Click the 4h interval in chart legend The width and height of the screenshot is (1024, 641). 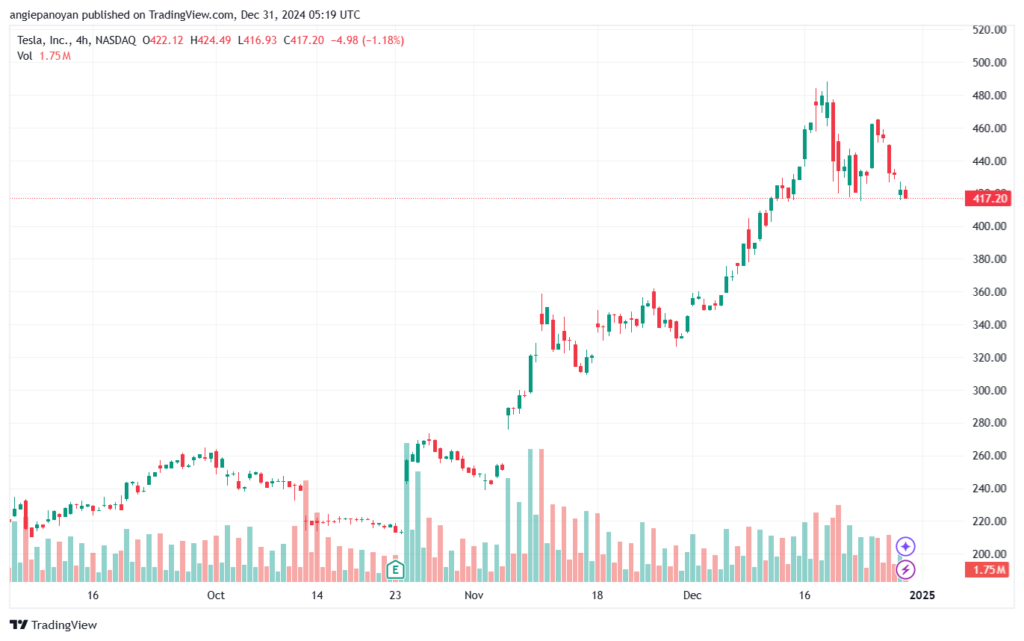click(x=82, y=40)
